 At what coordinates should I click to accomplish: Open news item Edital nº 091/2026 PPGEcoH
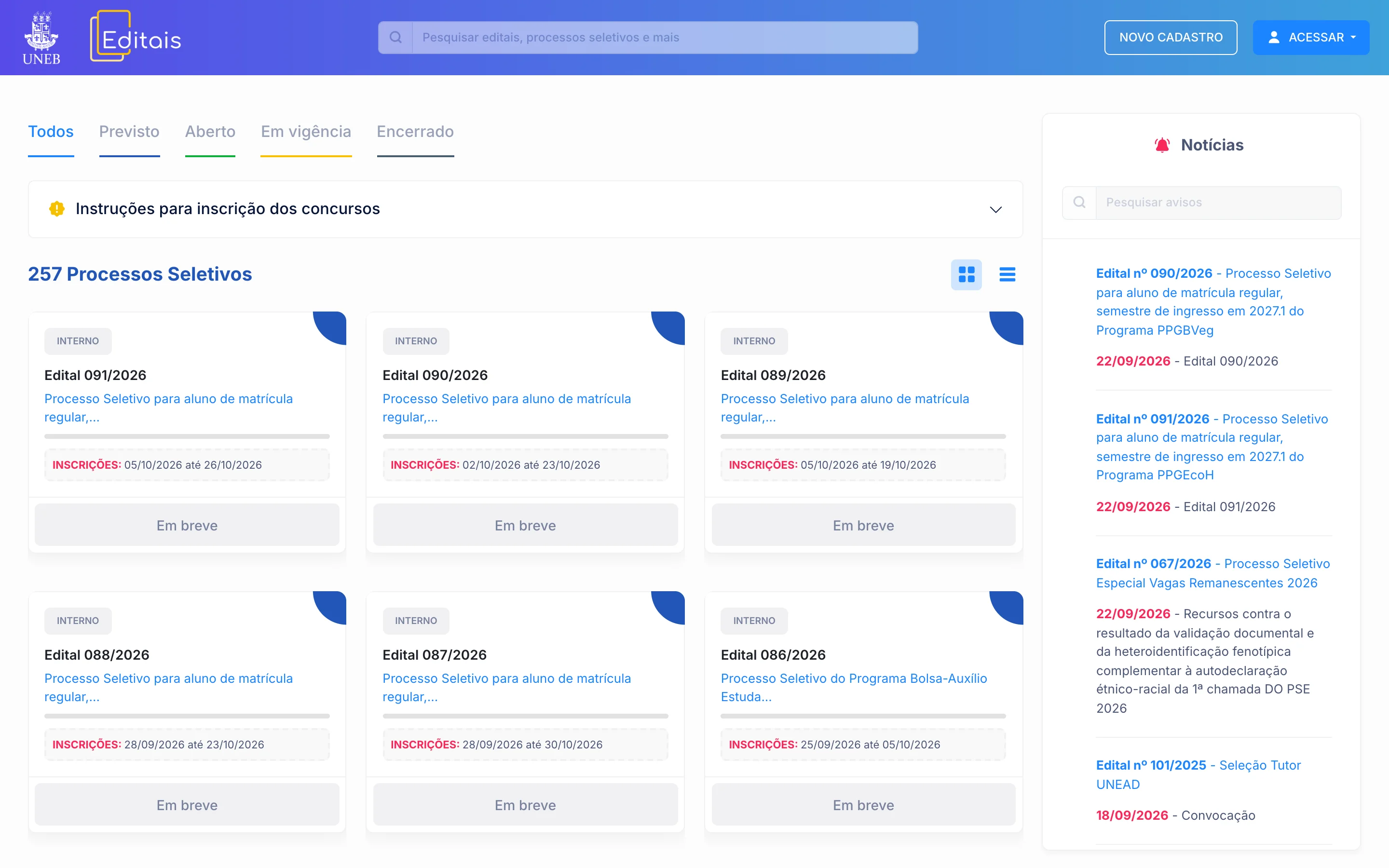point(1212,447)
